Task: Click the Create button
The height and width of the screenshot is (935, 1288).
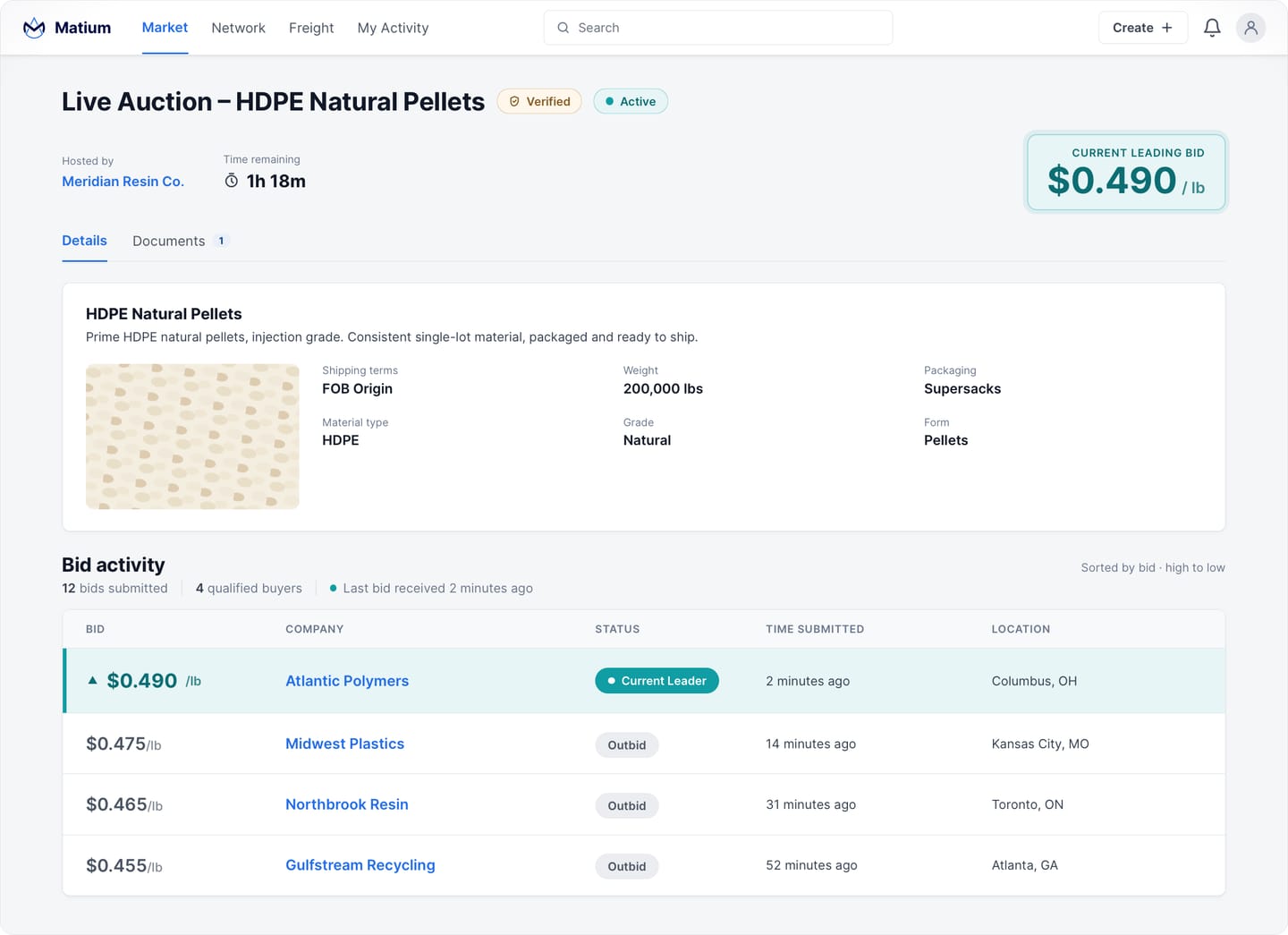Action: (1142, 28)
